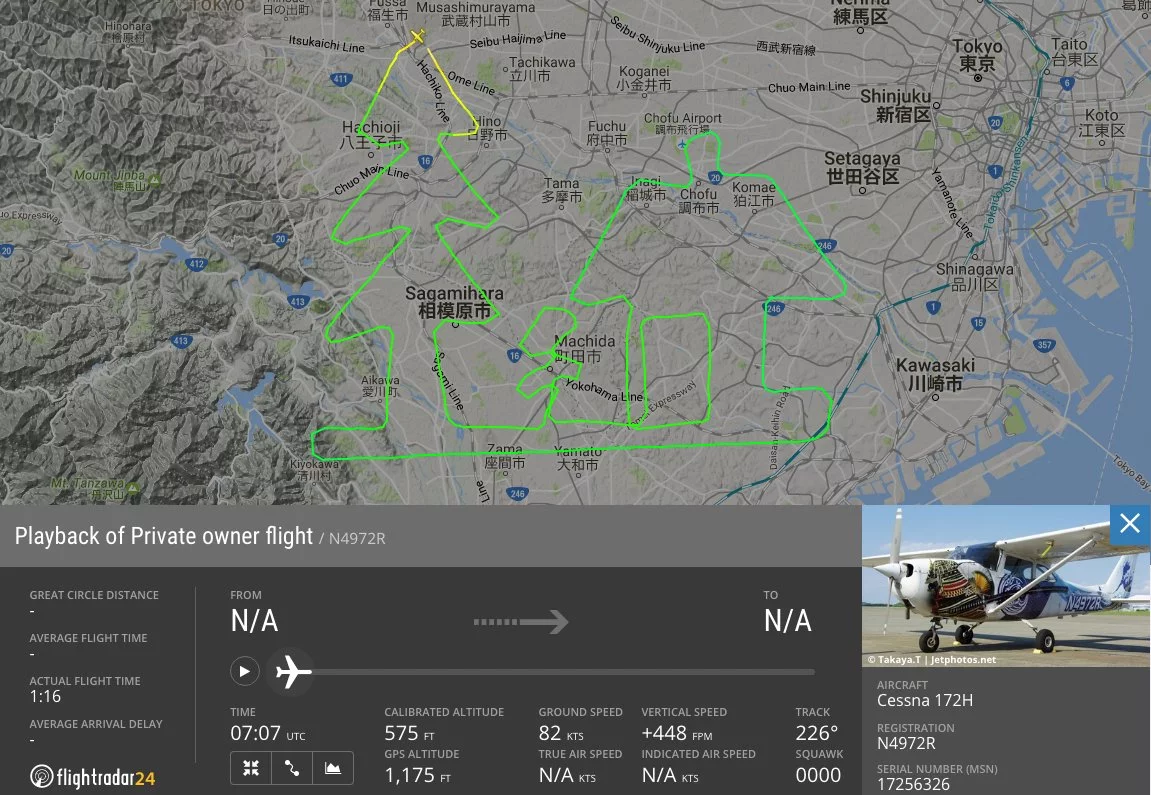1151x795 pixels.
Task: Click the yellow aircraft icon on map
Action: (417, 37)
